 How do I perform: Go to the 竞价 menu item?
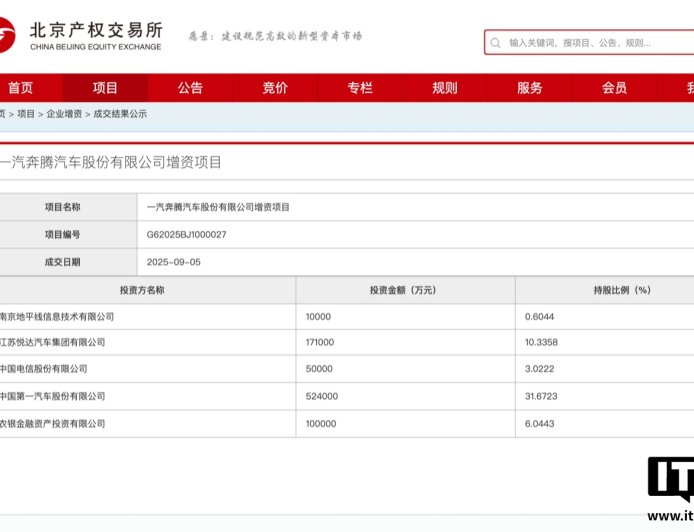[275, 88]
